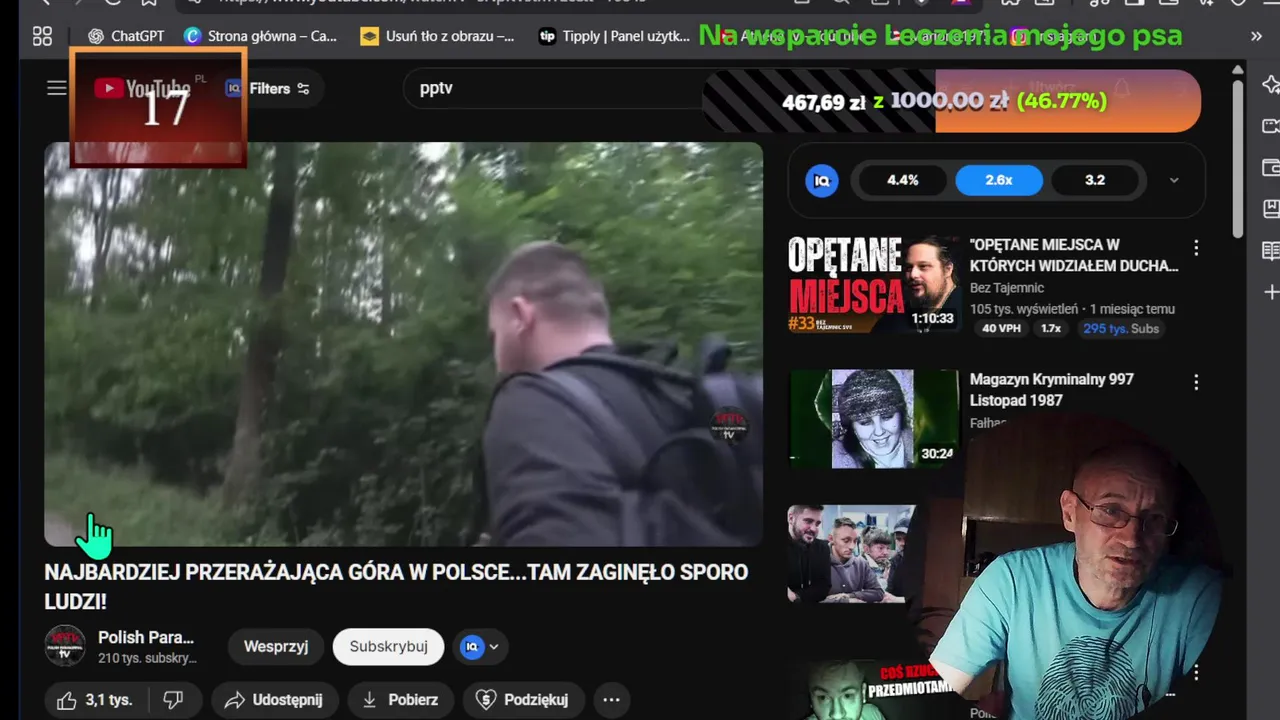Open the open-book icon in the browser sidebar
1280x720 pixels.
pos(1271,250)
